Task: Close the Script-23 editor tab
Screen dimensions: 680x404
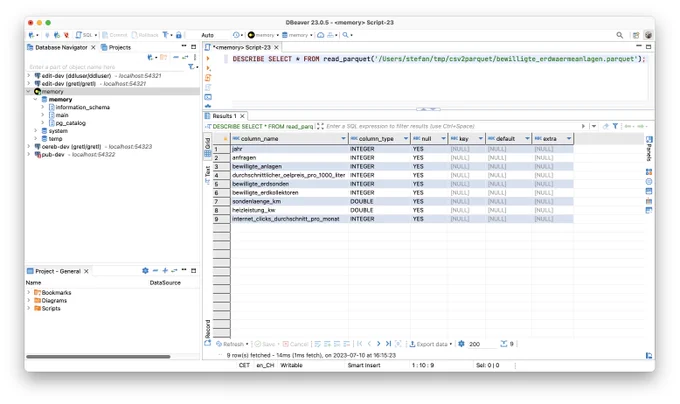Action: pyautogui.click(x=276, y=47)
